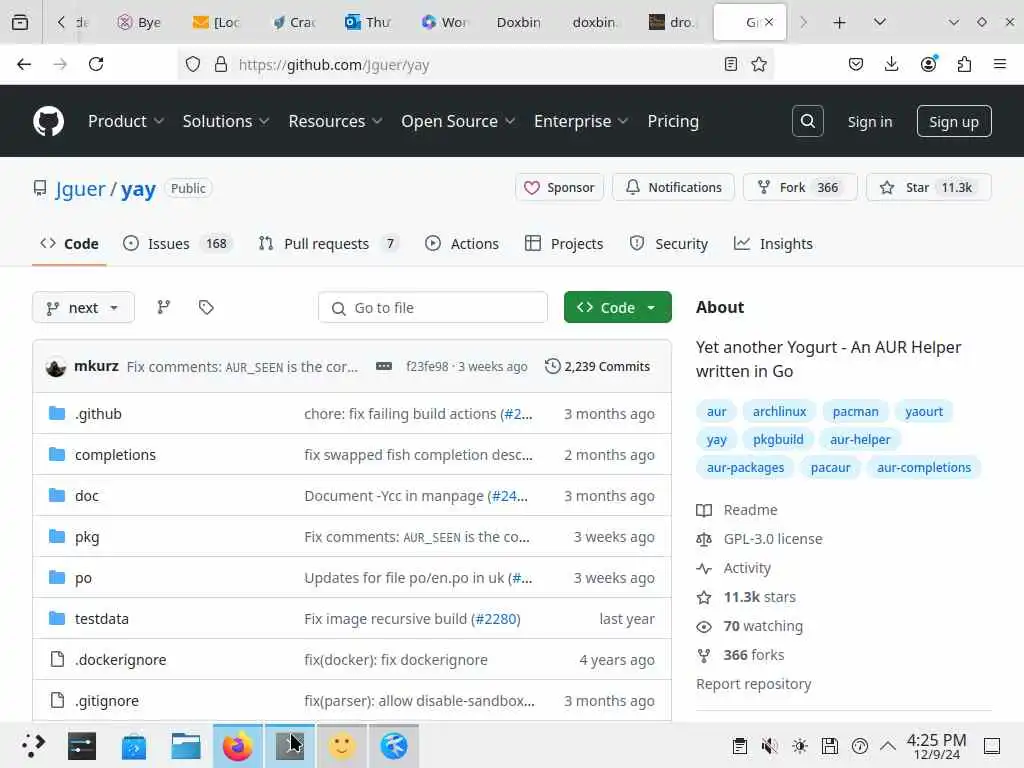1024x768 pixels.
Task: Switch to the Doxbin browser tab
Action: (519, 22)
